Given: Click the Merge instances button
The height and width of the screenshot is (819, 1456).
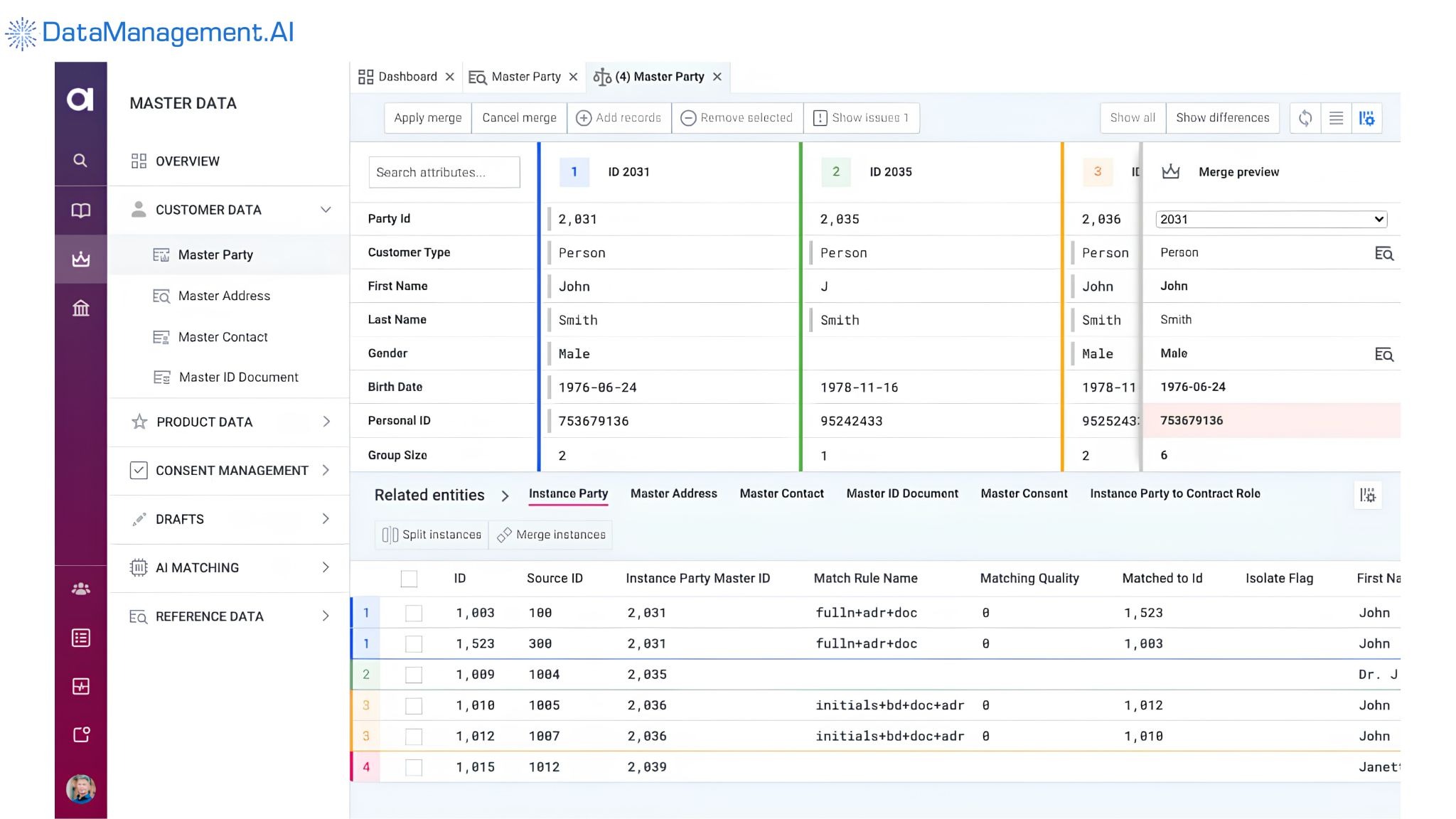Looking at the screenshot, I should point(551,535).
